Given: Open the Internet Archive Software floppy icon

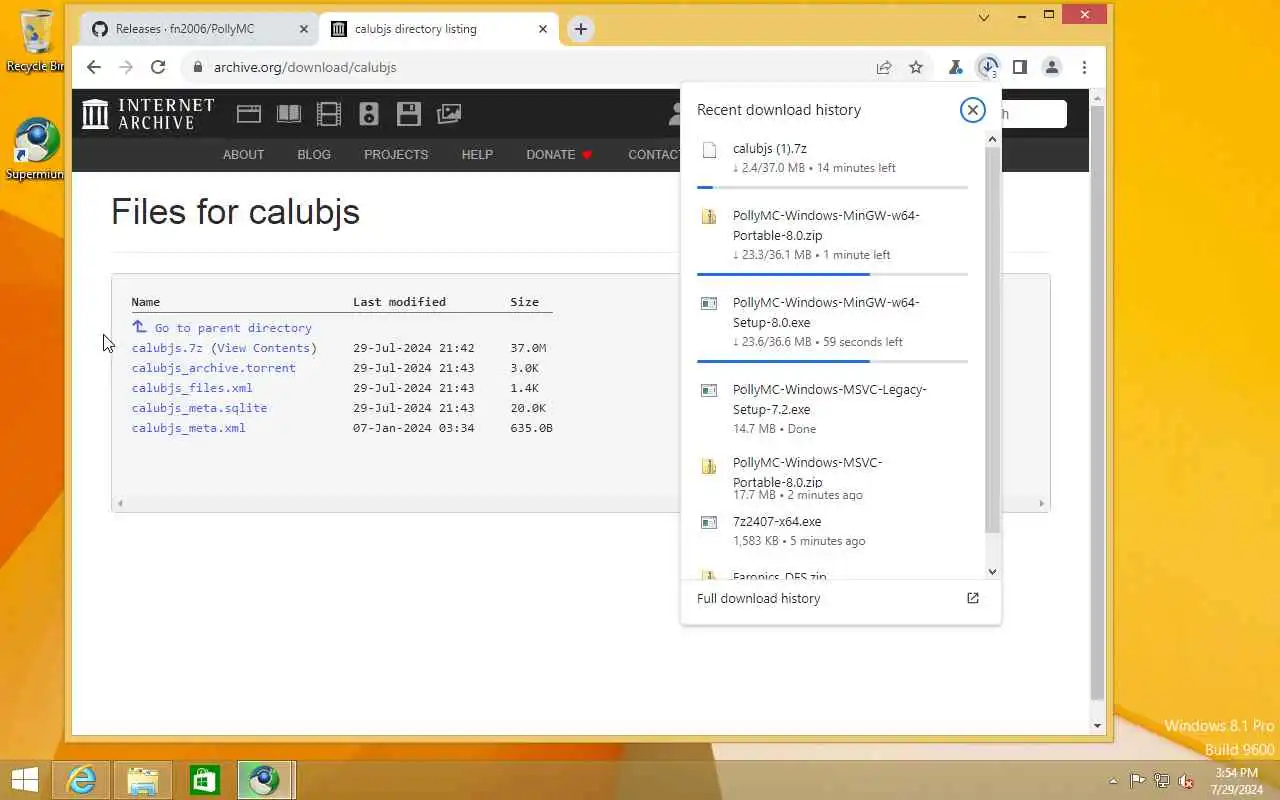Looking at the screenshot, I should coord(409,114).
